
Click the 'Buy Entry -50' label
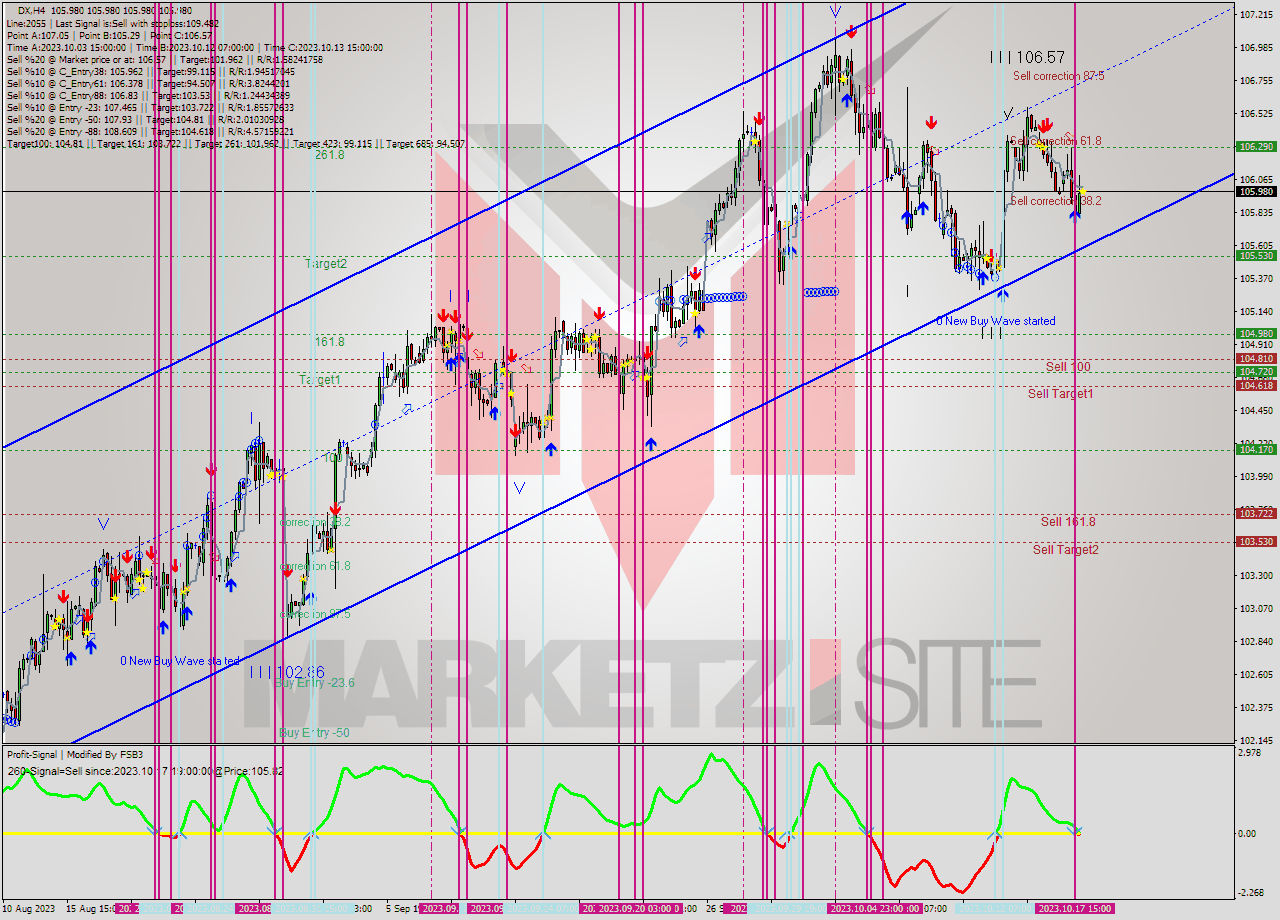pyautogui.click(x=315, y=733)
